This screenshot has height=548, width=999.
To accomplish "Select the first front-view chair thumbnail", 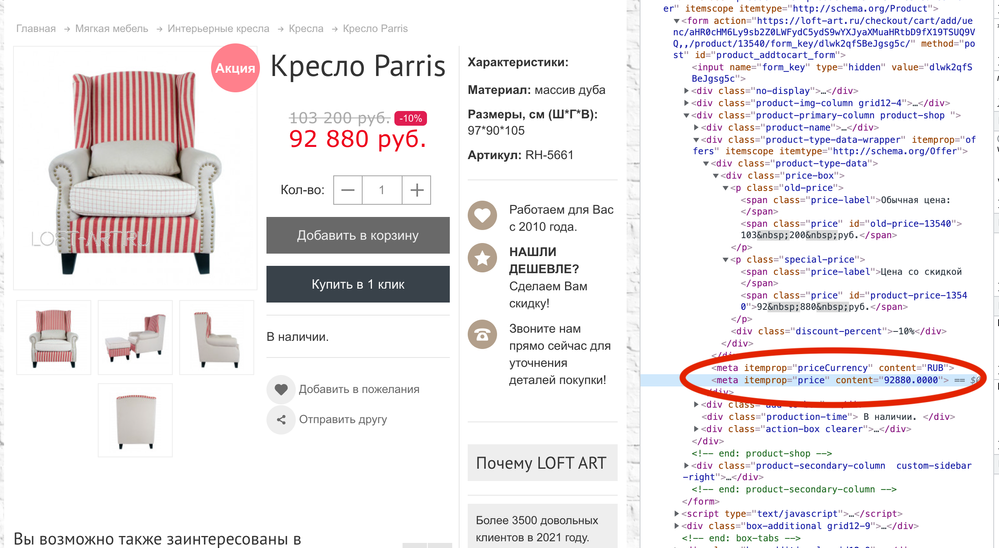I will click(x=54, y=338).
